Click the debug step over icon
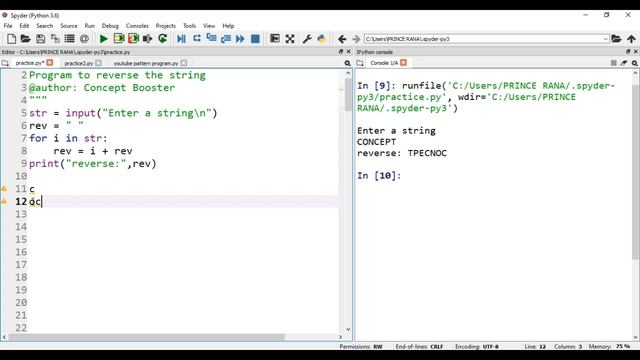 point(197,38)
